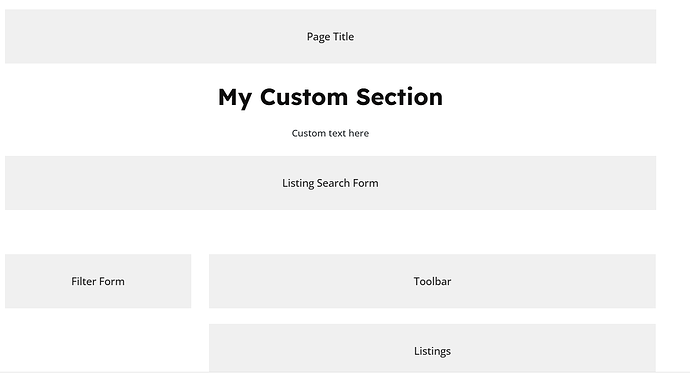Image resolution: width=690 pixels, height=373 pixels.
Task: Click the word "My" in the heading
Action: [235, 98]
